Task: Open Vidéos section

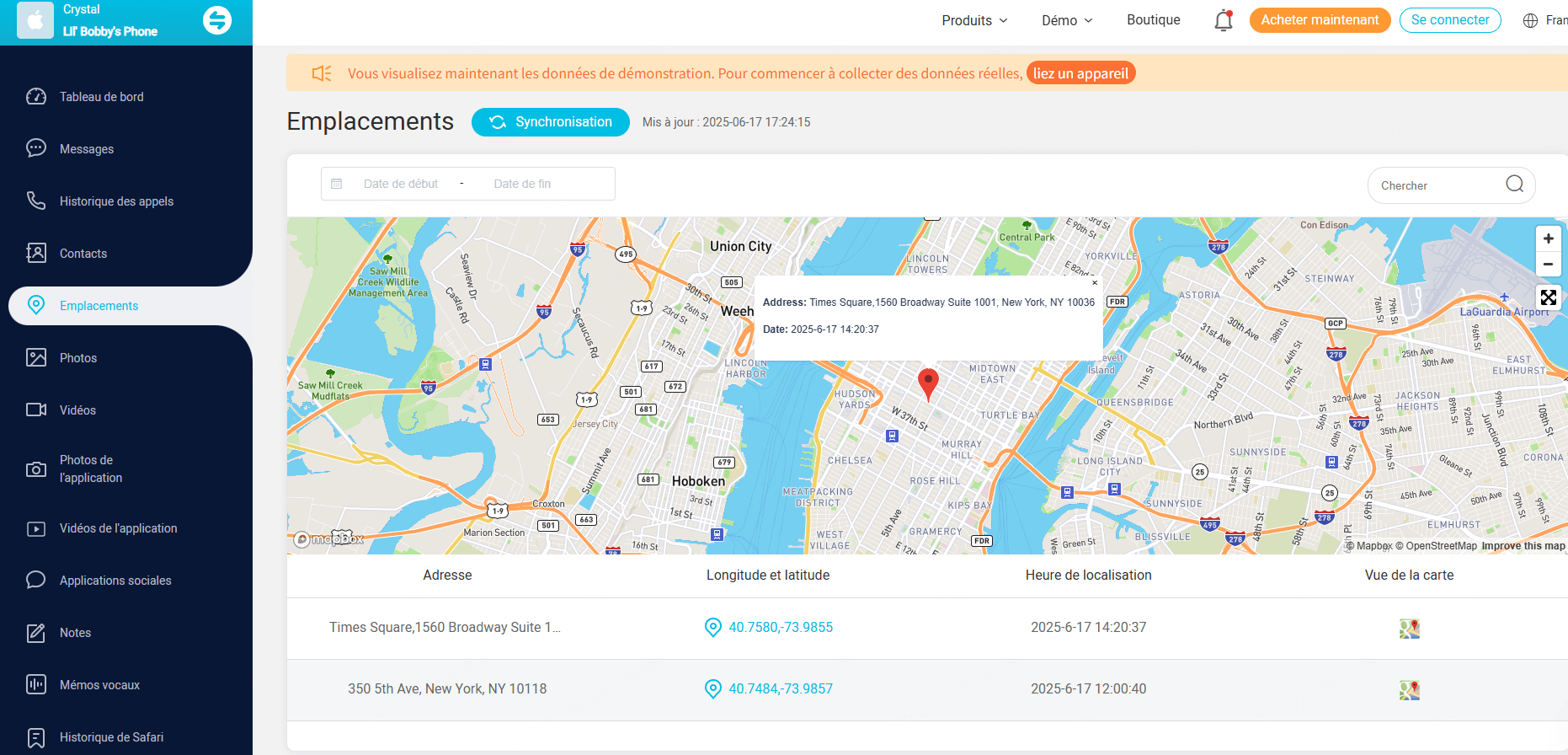Action: click(77, 410)
